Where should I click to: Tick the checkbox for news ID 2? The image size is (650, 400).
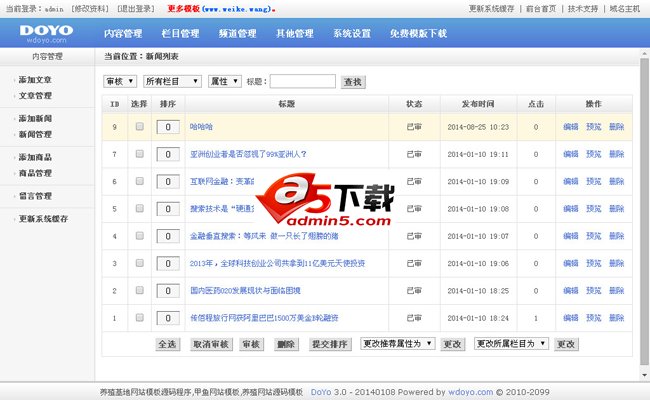pos(140,290)
